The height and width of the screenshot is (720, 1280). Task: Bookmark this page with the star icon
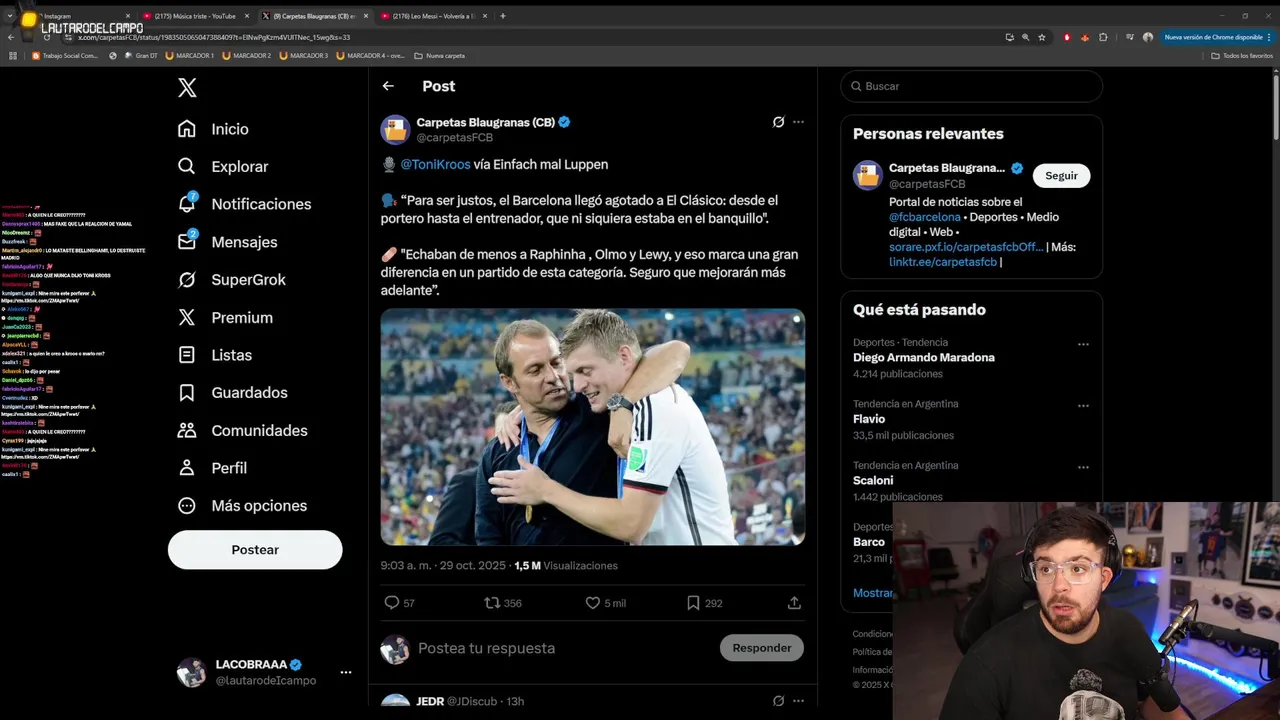pyautogui.click(x=1042, y=37)
